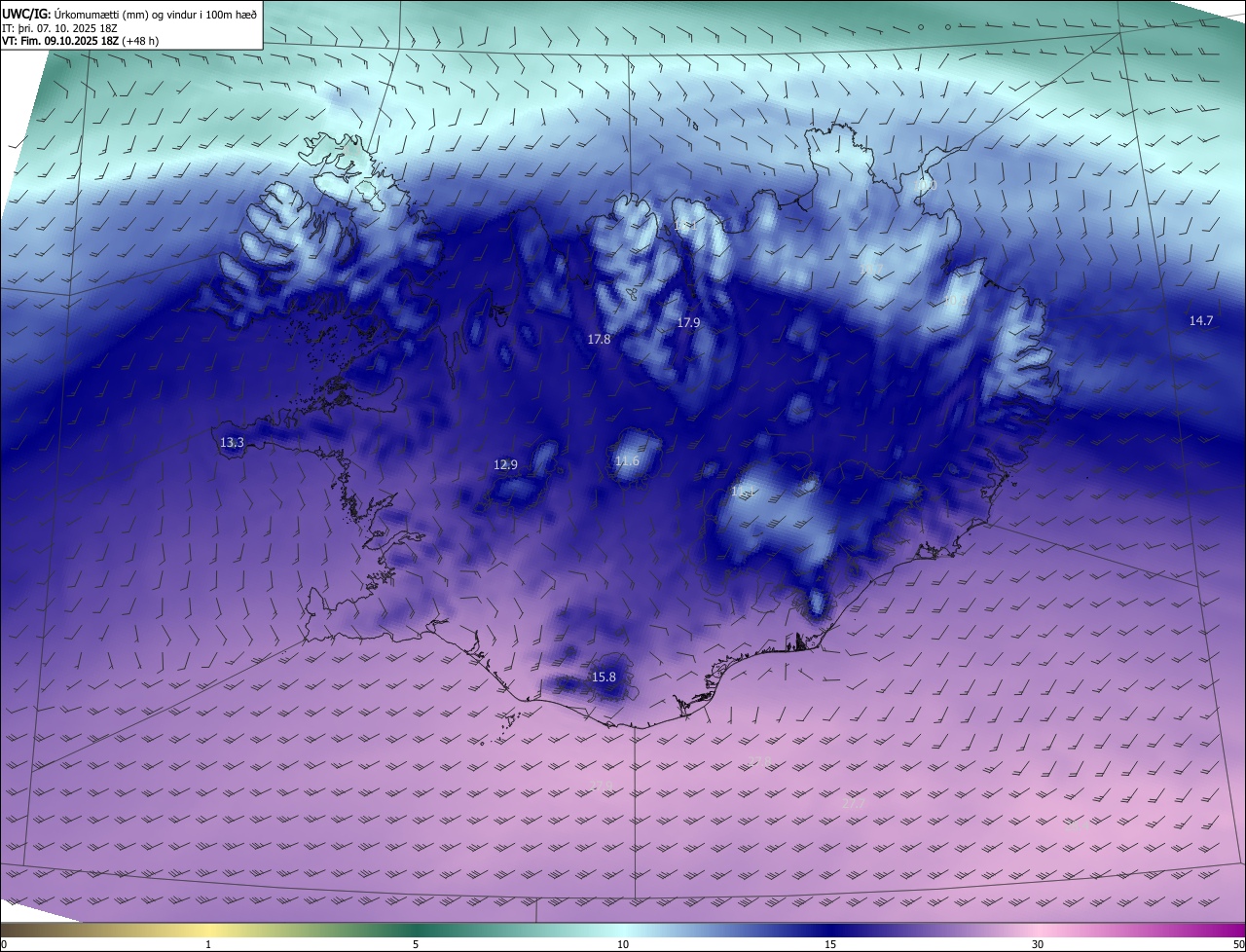Click the 30 tick on the color scale
The width and height of the screenshot is (1246, 952).
[1038, 944]
